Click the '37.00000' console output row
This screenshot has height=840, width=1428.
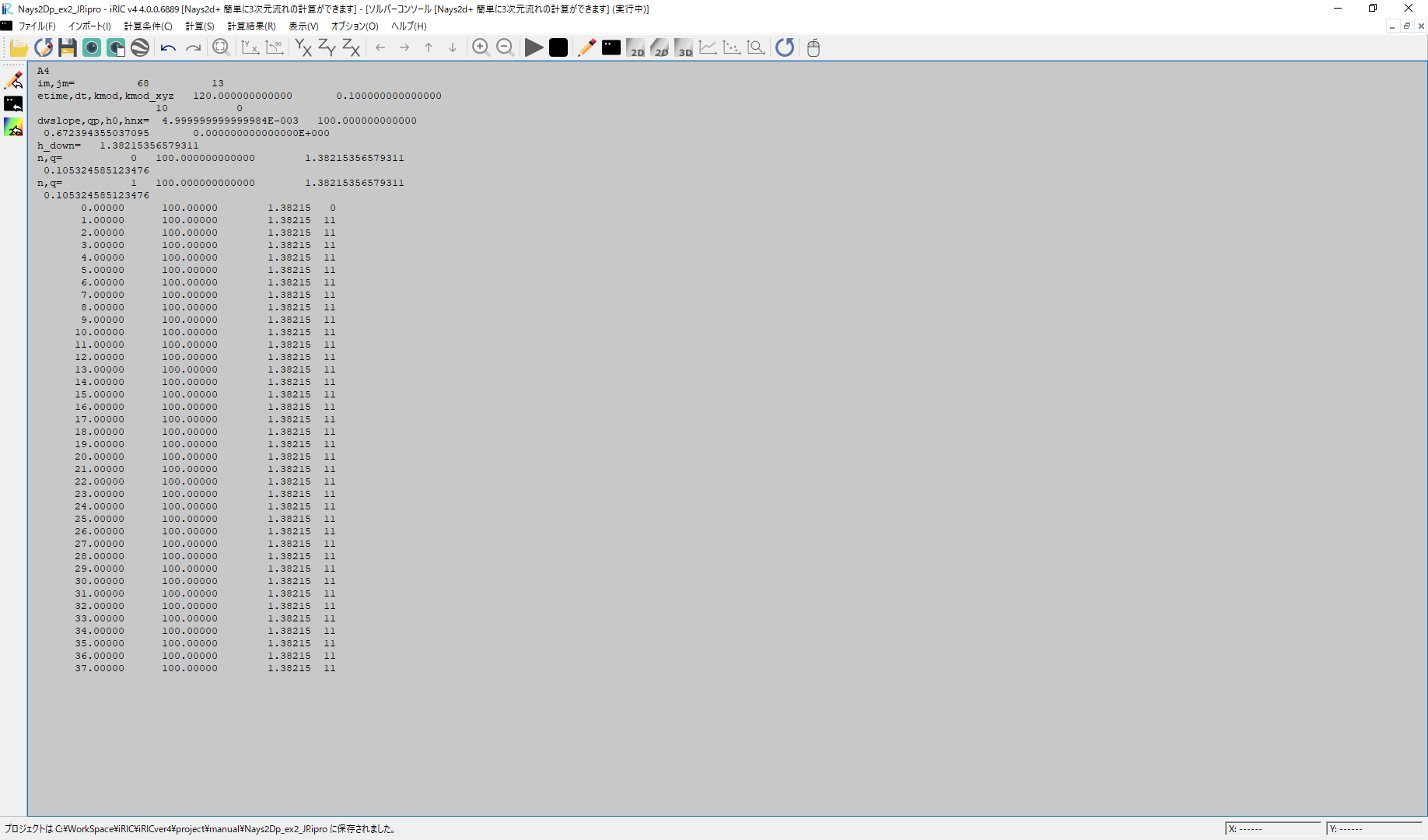205,668
